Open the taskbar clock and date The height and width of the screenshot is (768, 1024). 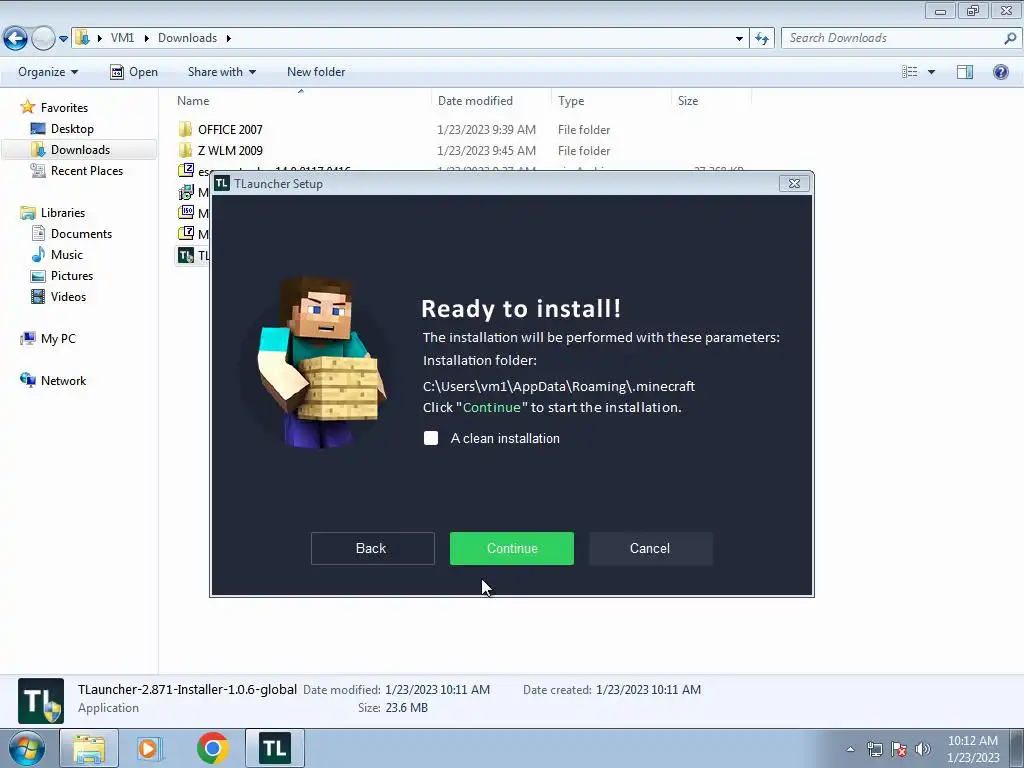tap(973, 749)
